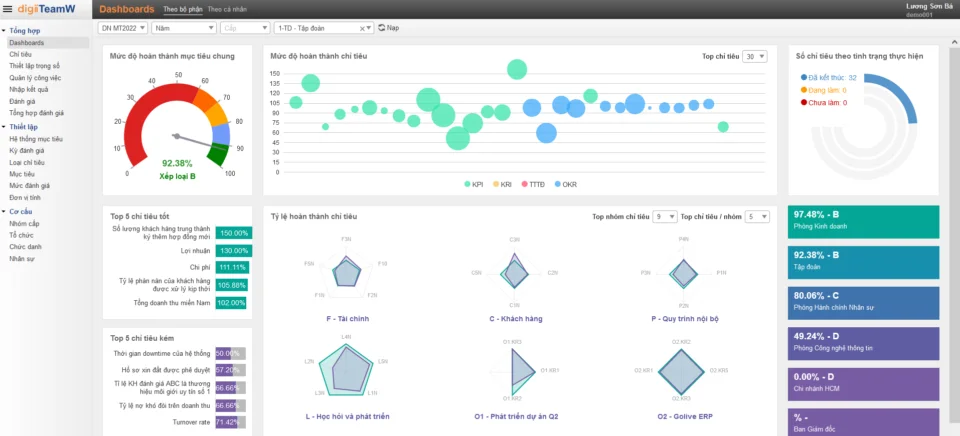Open the Top chỉ tiêu 30 dropdown
Image resolution: width=960 pixels, height=436 pixels.
[x=755, y=57]
